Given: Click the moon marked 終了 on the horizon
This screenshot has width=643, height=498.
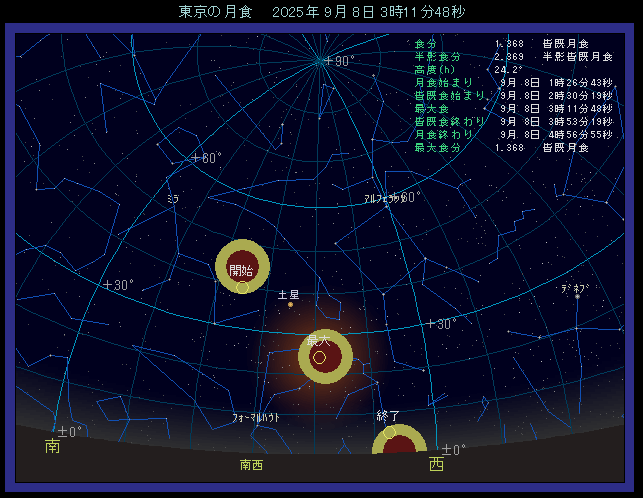Looking at the screenshot, I should tap(399, 443).
